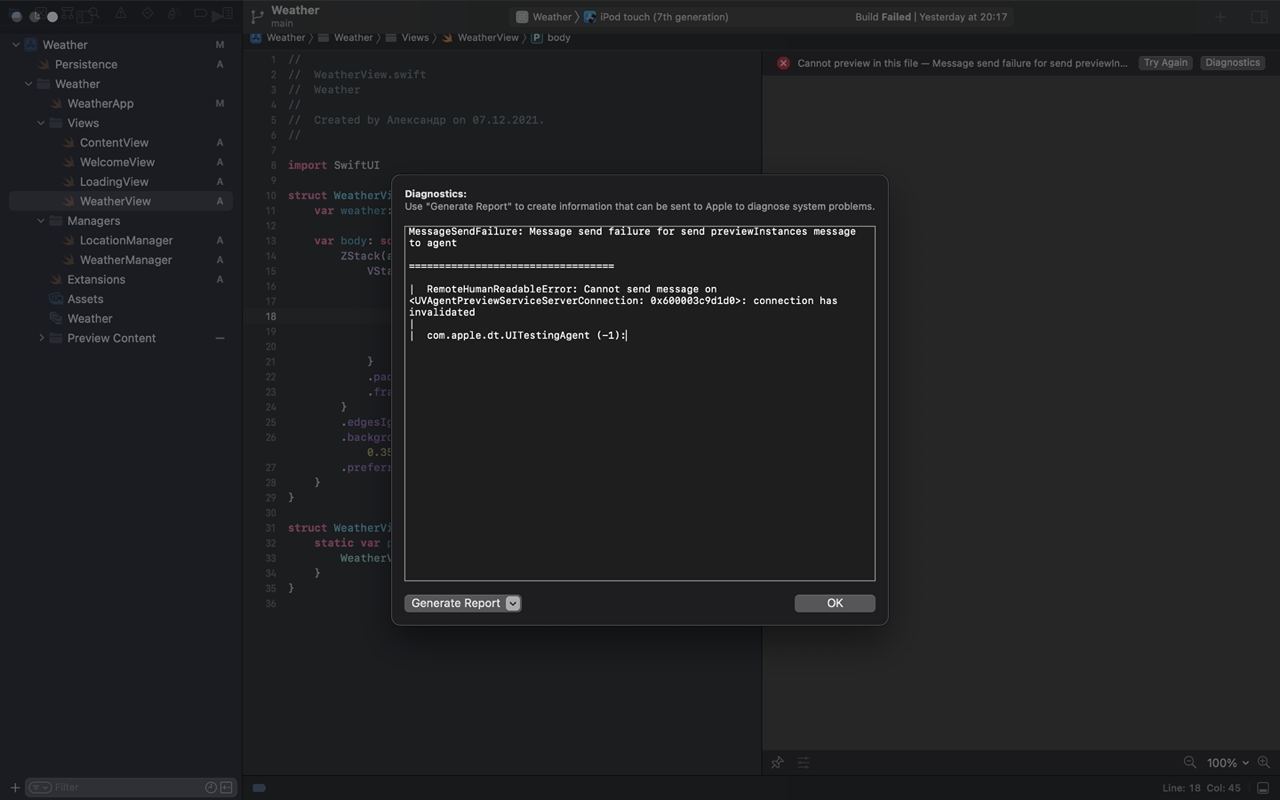
Task: Click the M status badge beside WeatherApp
Action: click(220, 104)
